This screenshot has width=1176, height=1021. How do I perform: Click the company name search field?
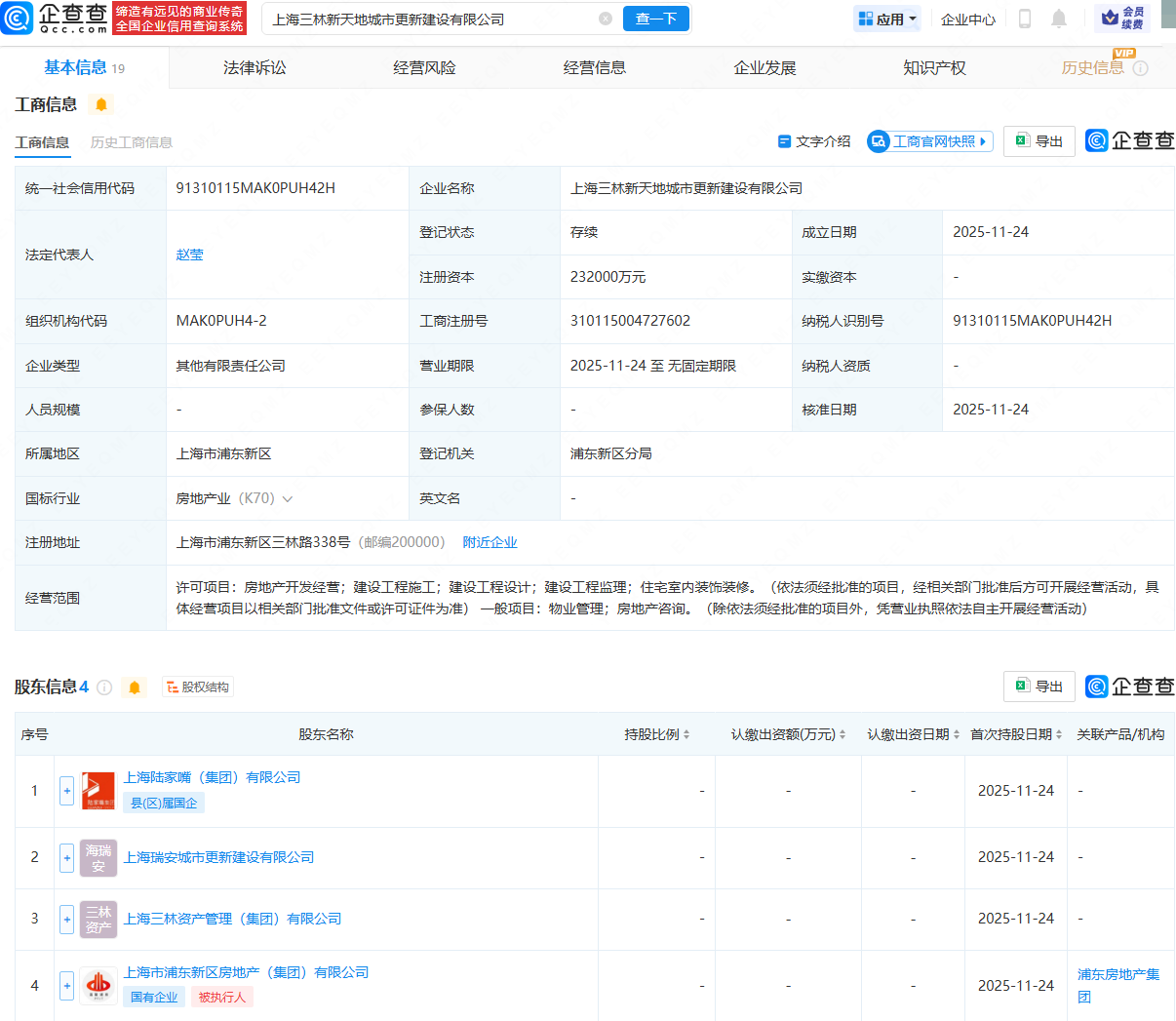tap(429, 19)
